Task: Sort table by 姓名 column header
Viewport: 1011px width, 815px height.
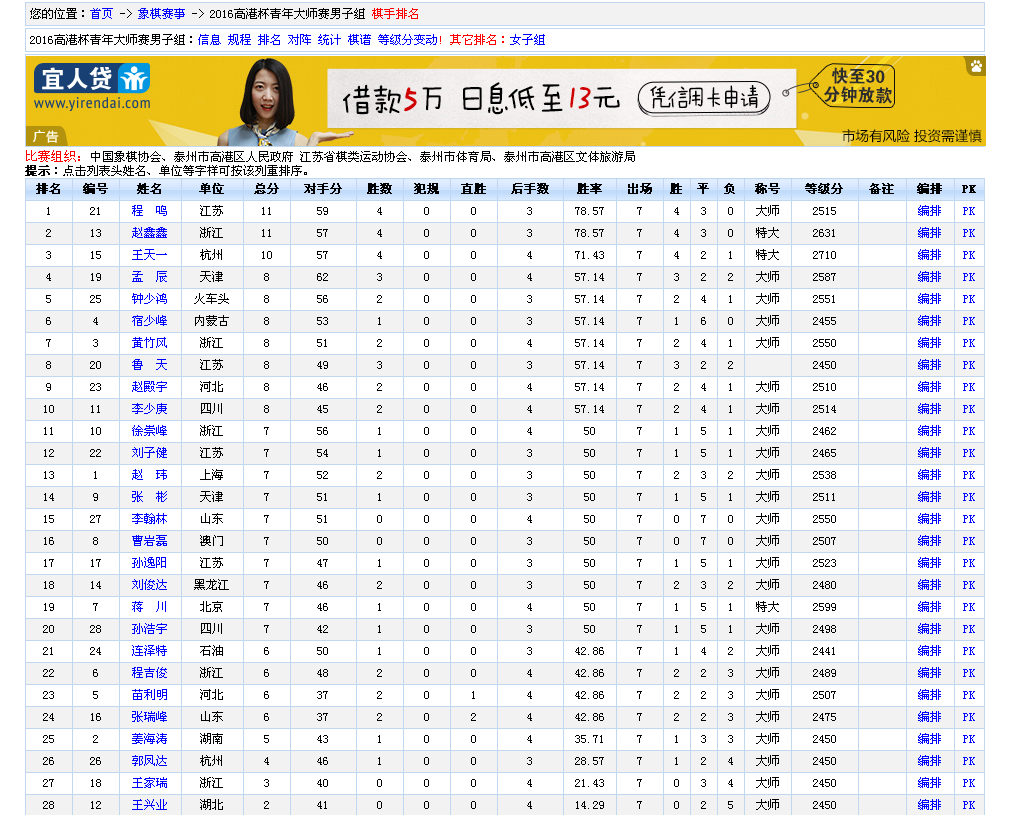Action: [x=149, y=189]
